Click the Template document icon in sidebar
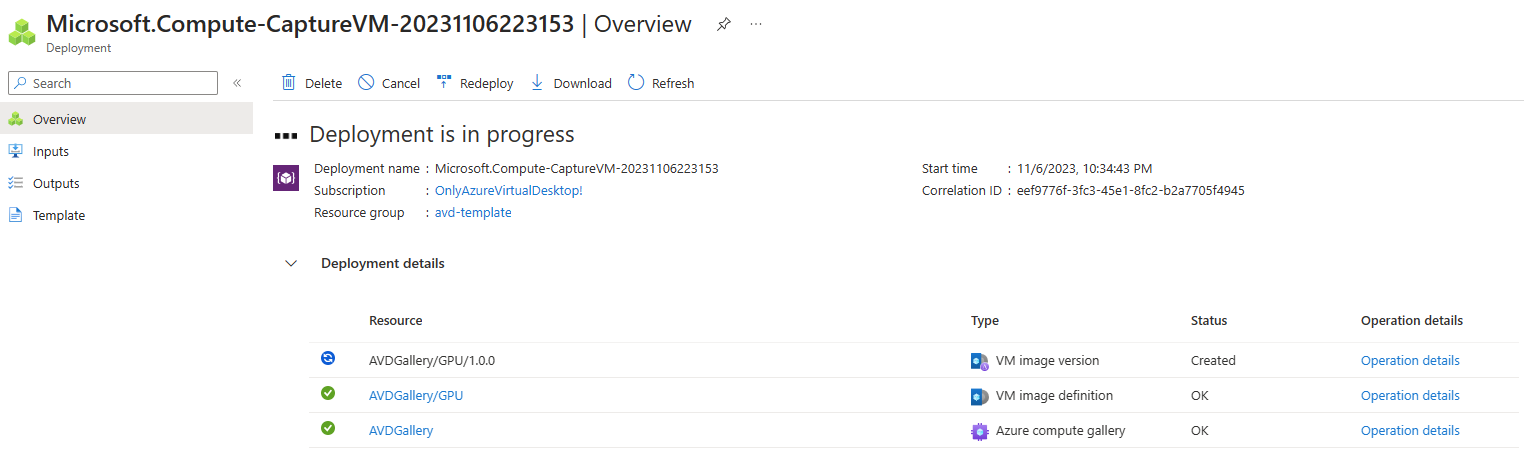The width and height of the screenshot is (1524, 473). pyautogui.click(x=15, y=215)
